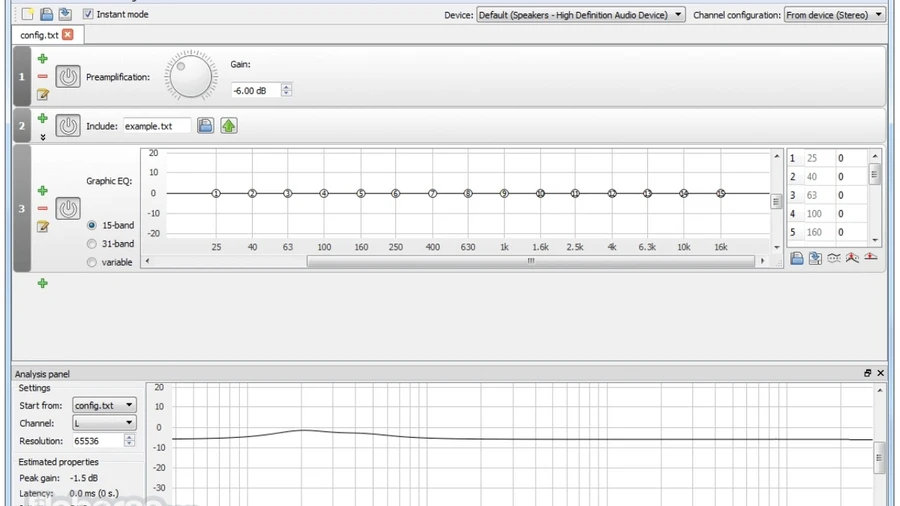The image size is (900, 506).
Task: Invert the Graphic EQ response
Action: click(x=833, y=258)
